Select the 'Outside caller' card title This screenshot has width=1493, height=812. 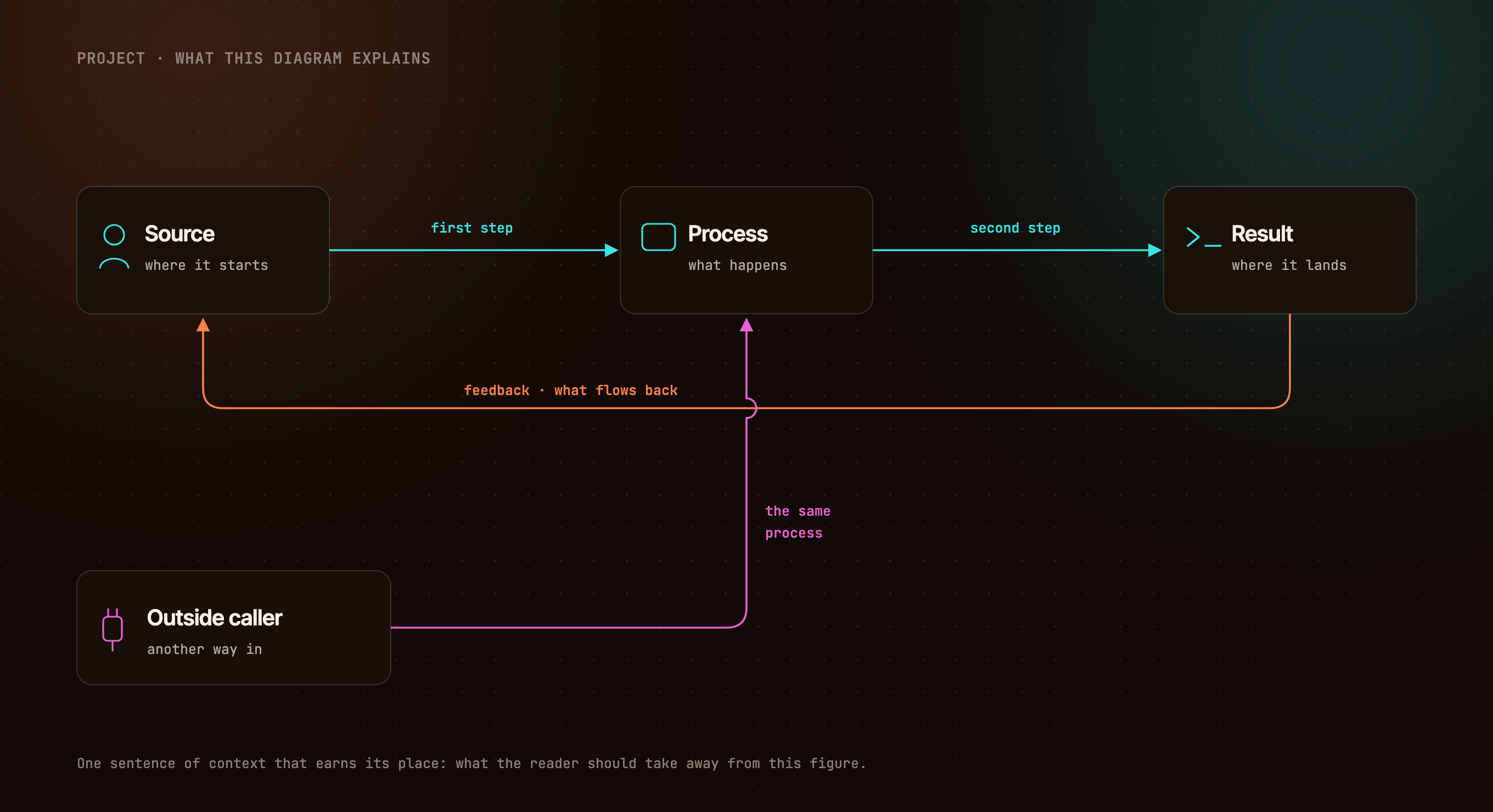point(215,618)
